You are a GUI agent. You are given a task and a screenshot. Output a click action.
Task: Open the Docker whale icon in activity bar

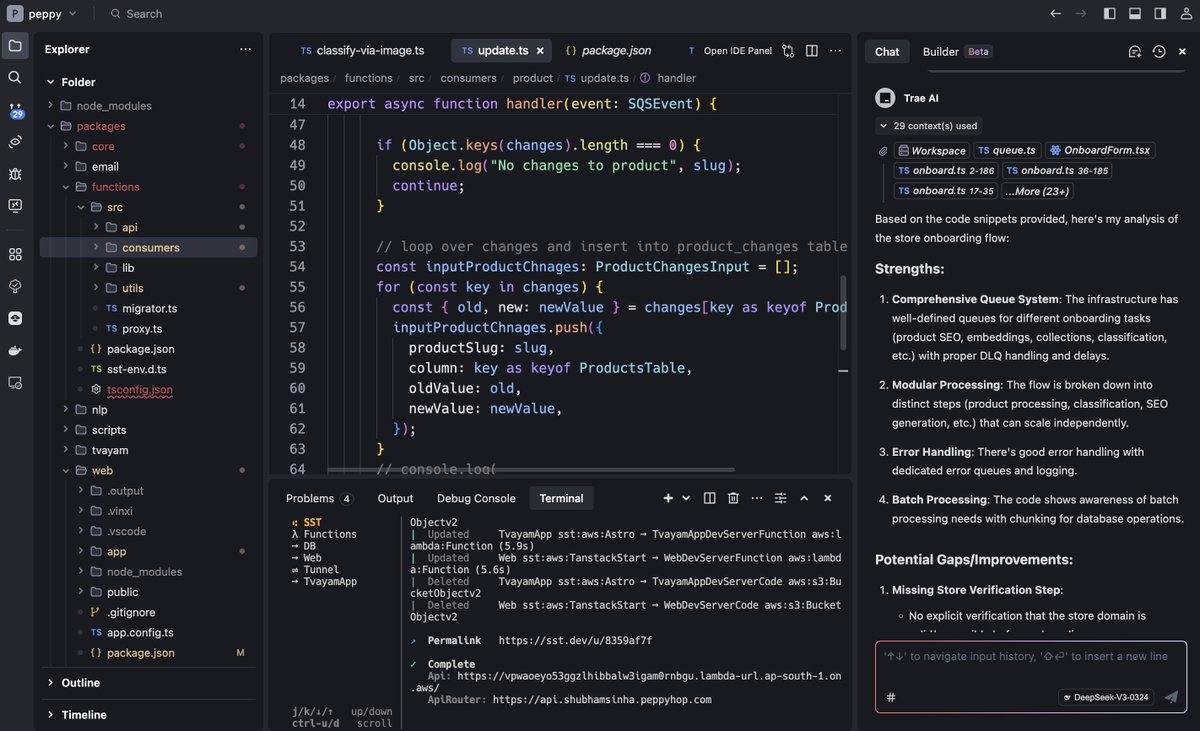[x=15, y=350]
